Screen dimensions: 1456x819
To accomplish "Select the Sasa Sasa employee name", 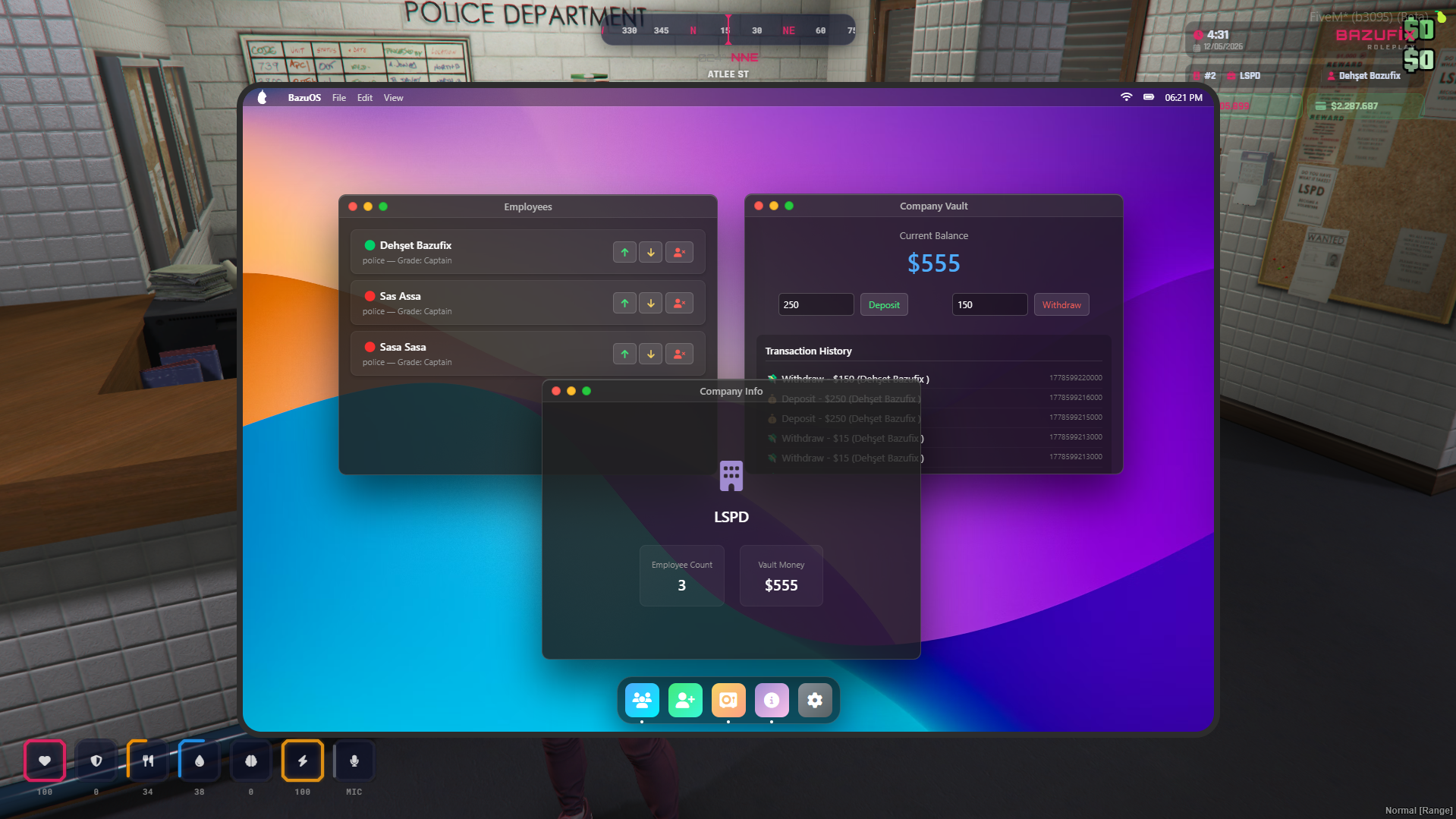I will coord(403,347).
